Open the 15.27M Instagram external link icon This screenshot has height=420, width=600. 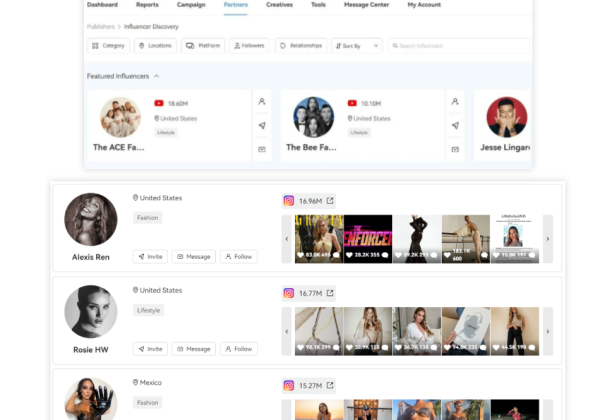click(x=330, y=385)
